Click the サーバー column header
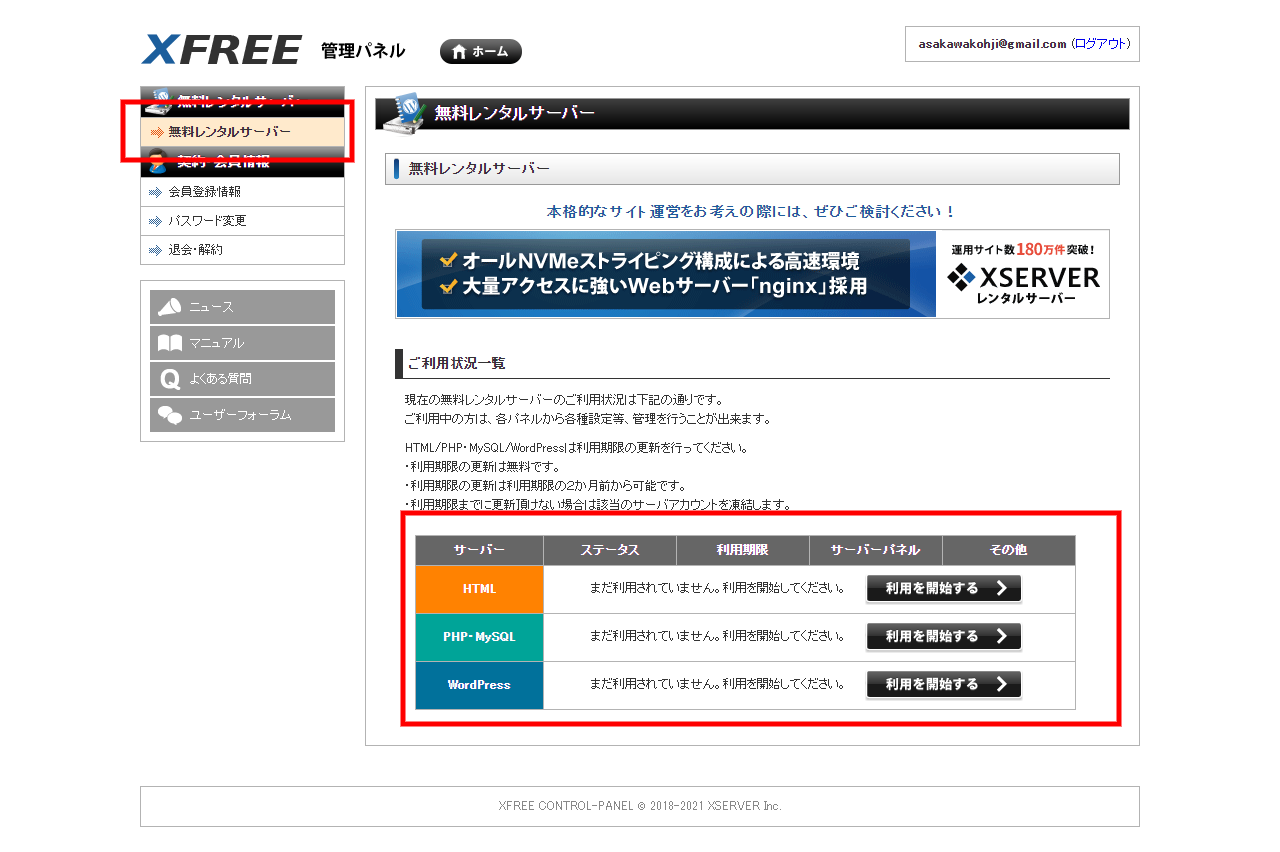 coord(479,550)
